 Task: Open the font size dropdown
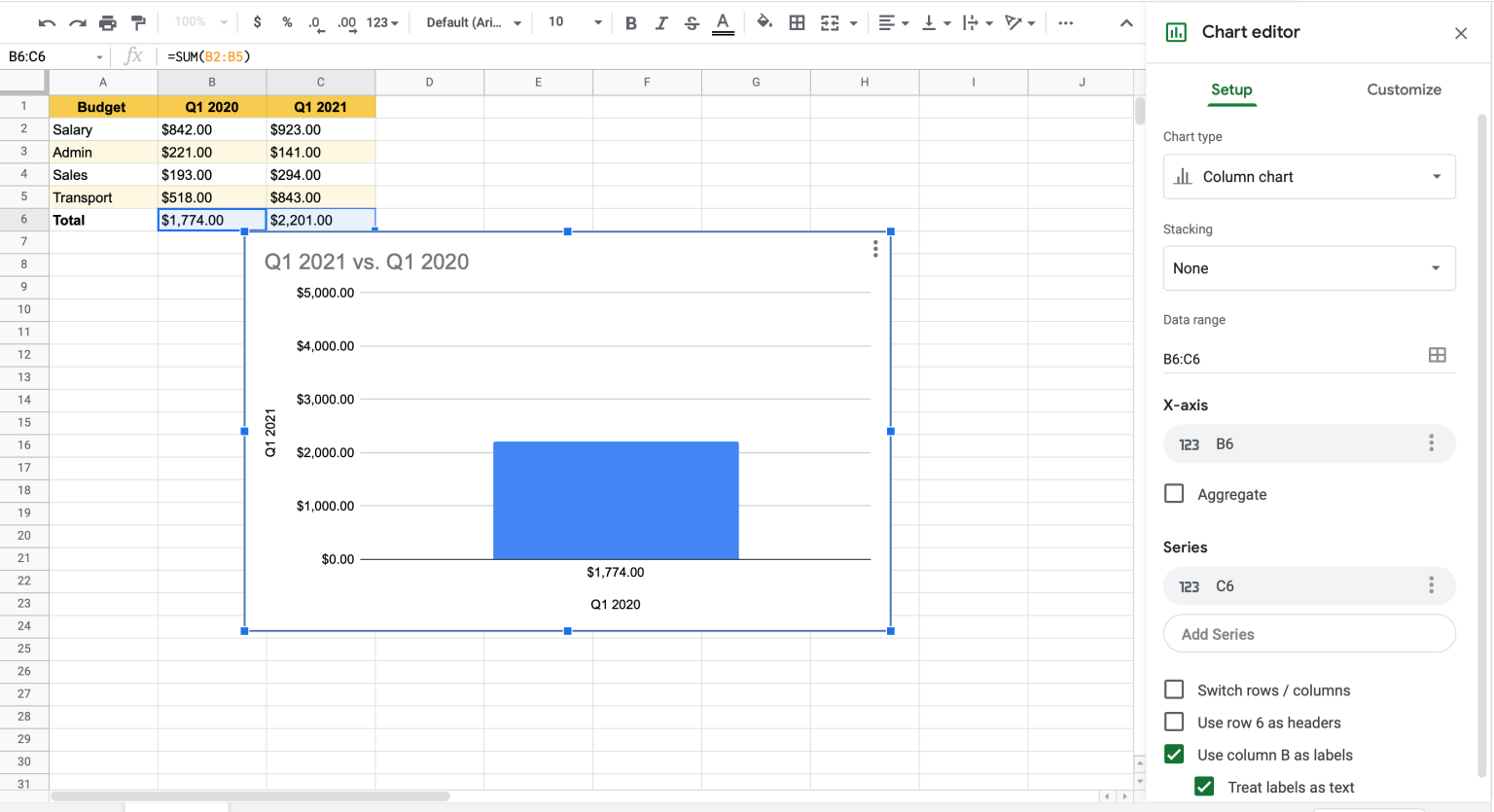[572, 22]
